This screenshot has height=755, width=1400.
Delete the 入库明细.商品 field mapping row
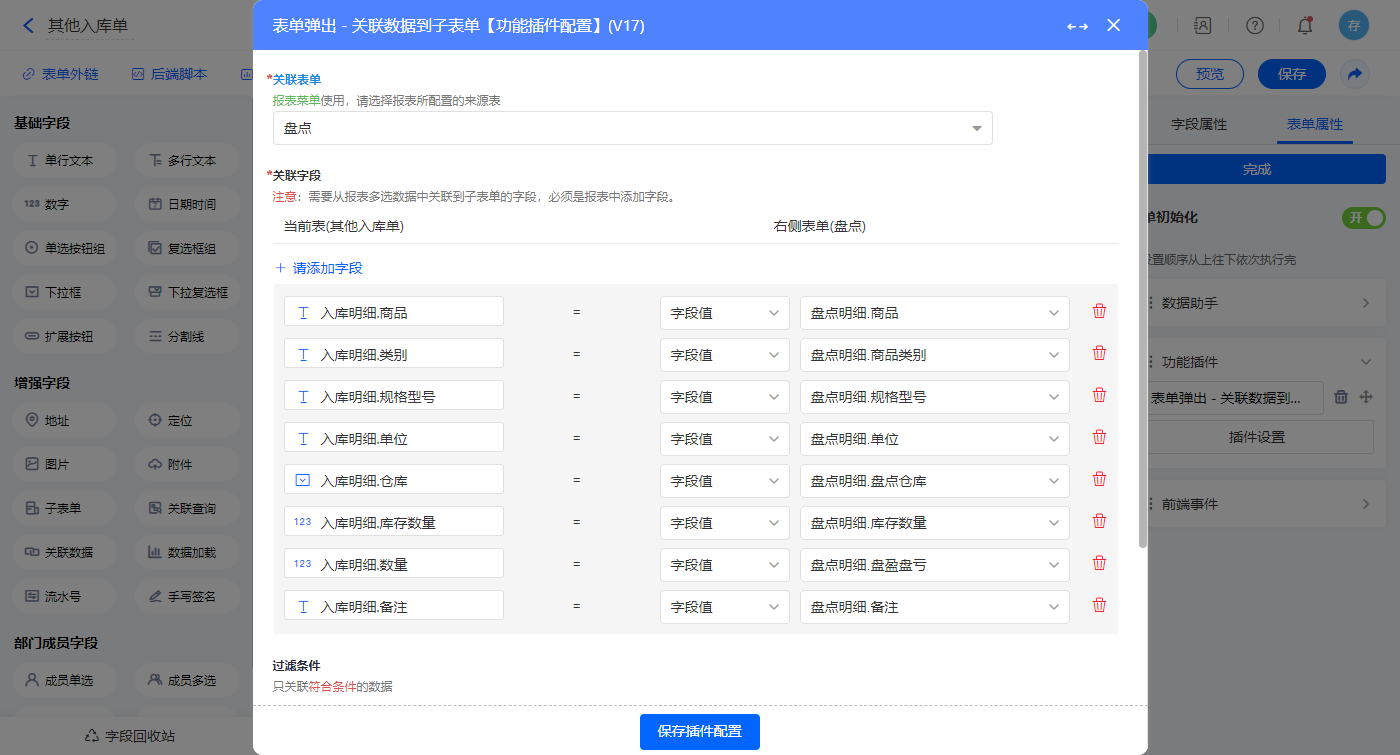(x=1099, y=311)
